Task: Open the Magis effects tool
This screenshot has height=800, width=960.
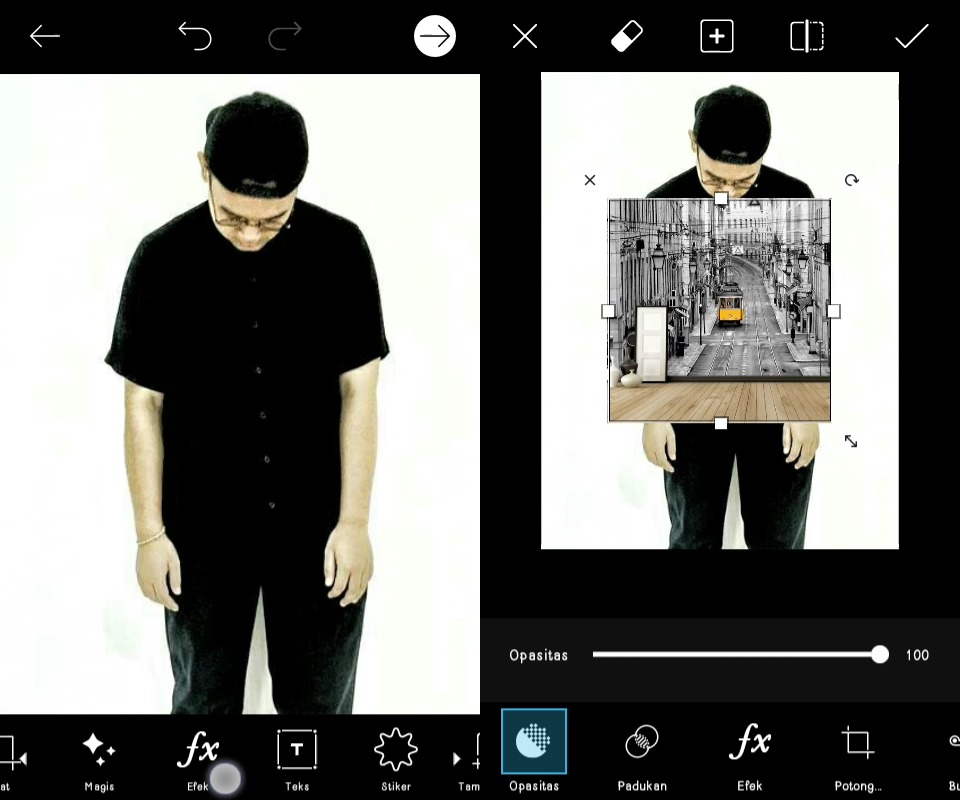Action: pyautogui.click(x=99, y=759)
